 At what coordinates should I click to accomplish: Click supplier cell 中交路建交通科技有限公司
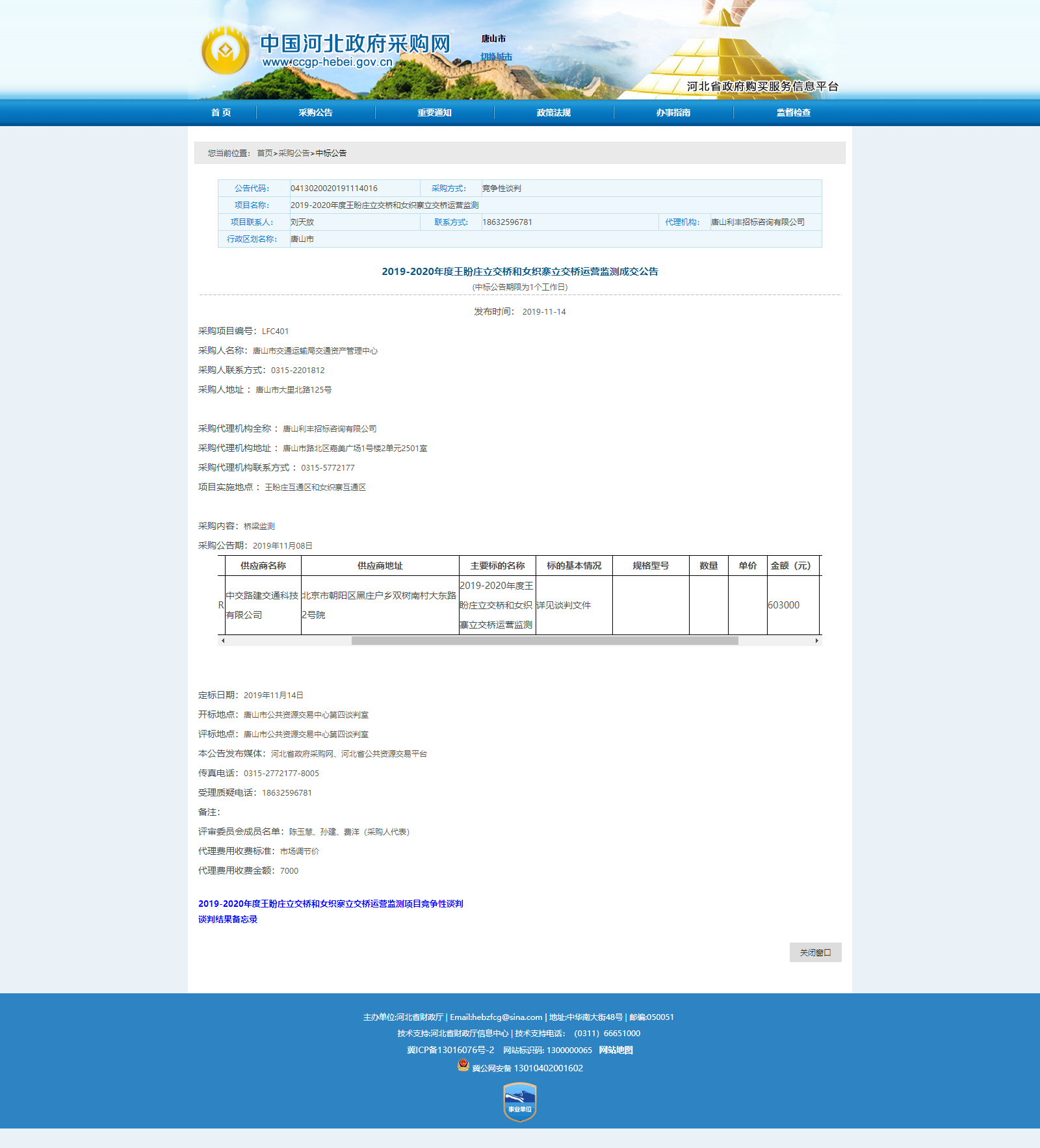pos(263,605)
